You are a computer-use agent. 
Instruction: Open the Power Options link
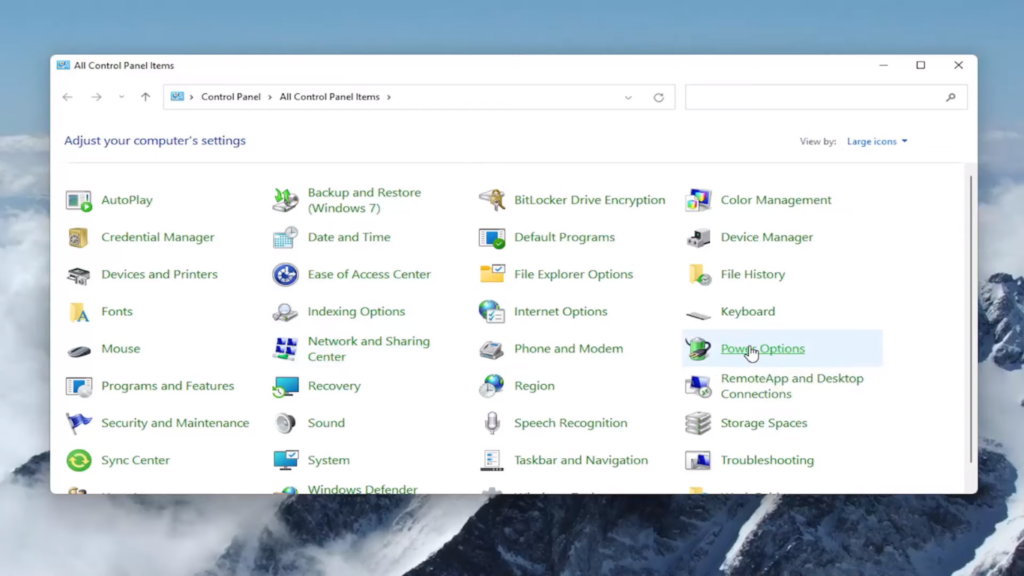(762, 349)
